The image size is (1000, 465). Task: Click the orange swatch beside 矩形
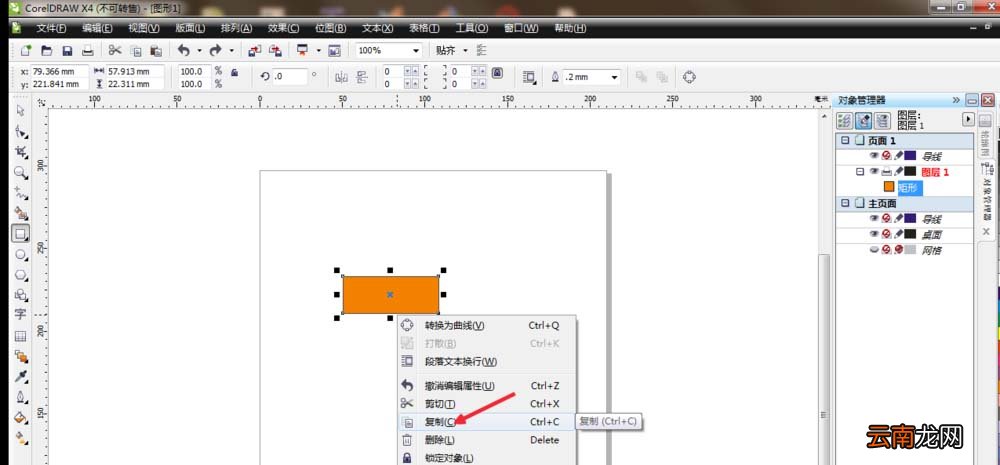coord(889,187)
